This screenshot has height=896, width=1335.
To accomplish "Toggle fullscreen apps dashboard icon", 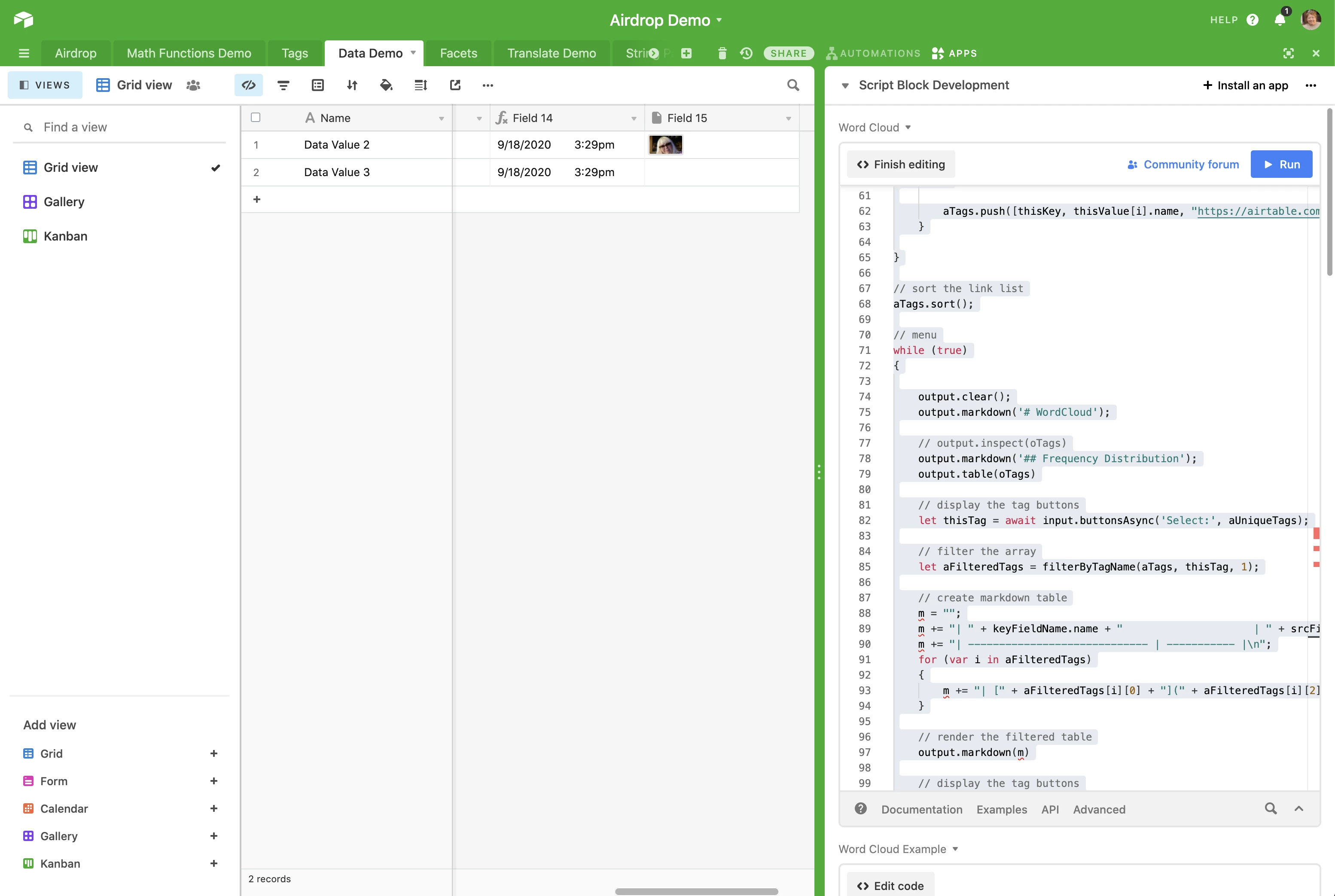I will (1289, 53).
